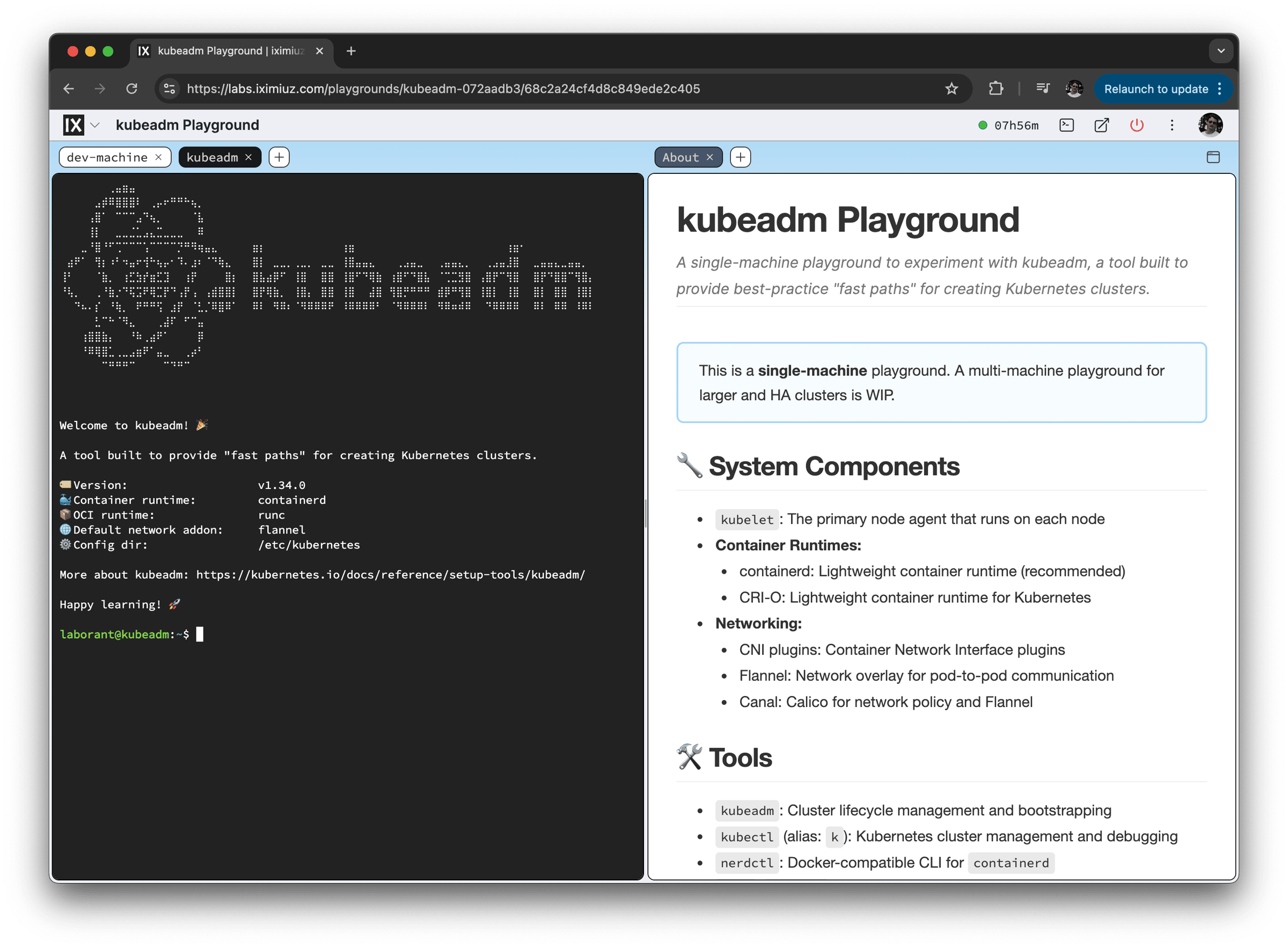
Task: Open the media controls icon in browser toolbar
Action: (x=1042, y=89)
